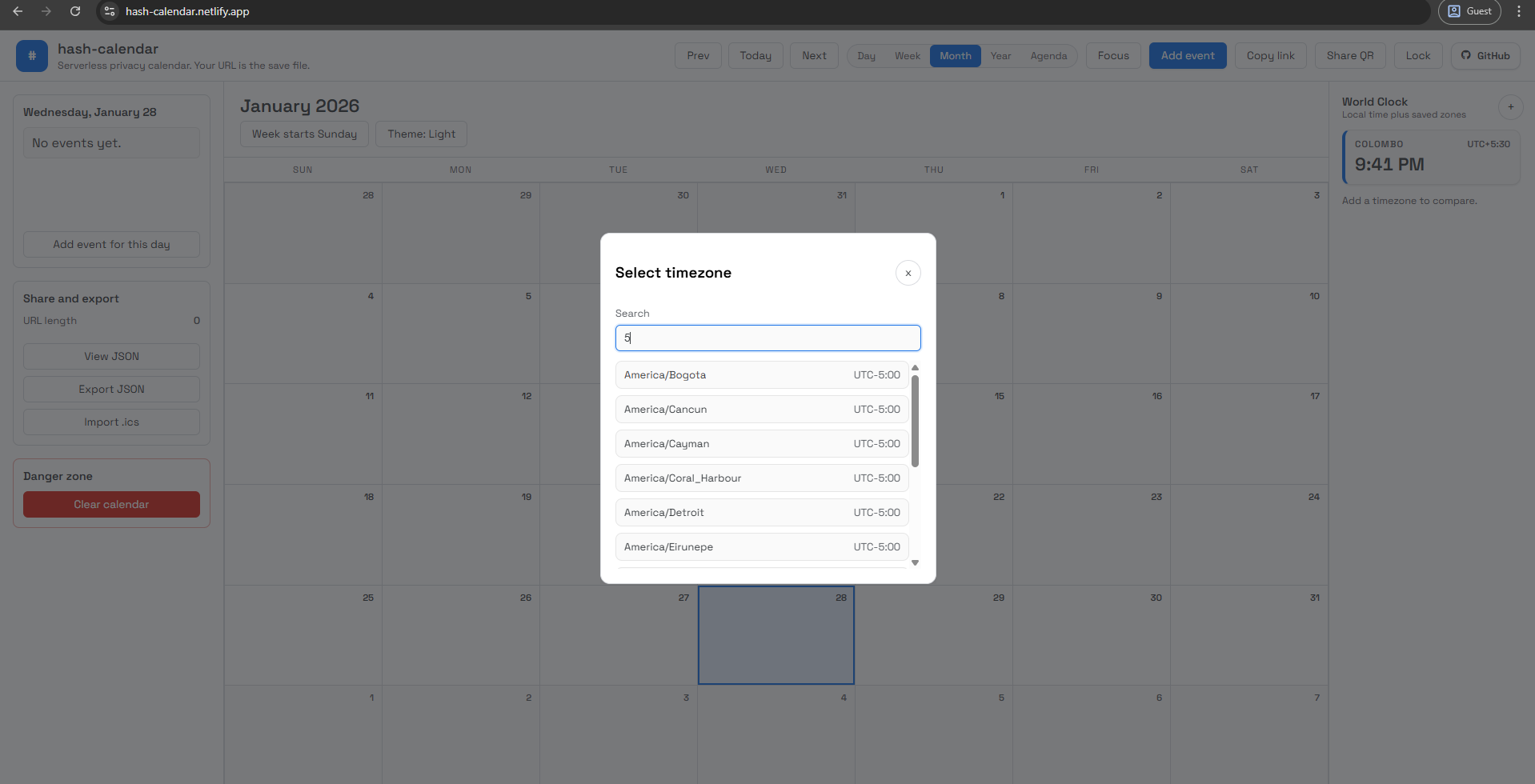The height and width of the screenshot is (784, 1535).
Task: Switch to Day view
Action: [x=866, y=56]
